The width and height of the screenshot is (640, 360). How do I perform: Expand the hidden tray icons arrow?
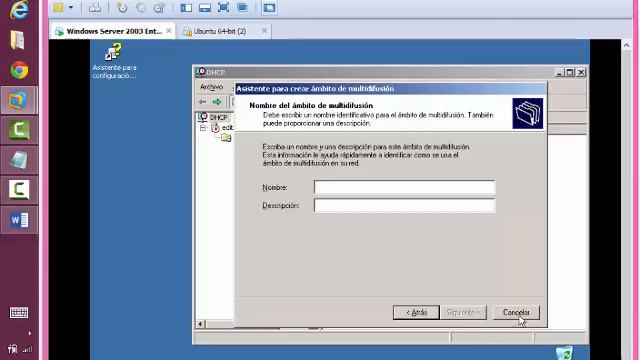click(29, 333)
